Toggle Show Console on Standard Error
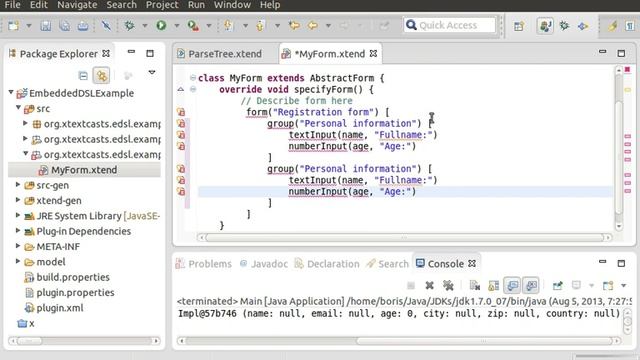 531,285
